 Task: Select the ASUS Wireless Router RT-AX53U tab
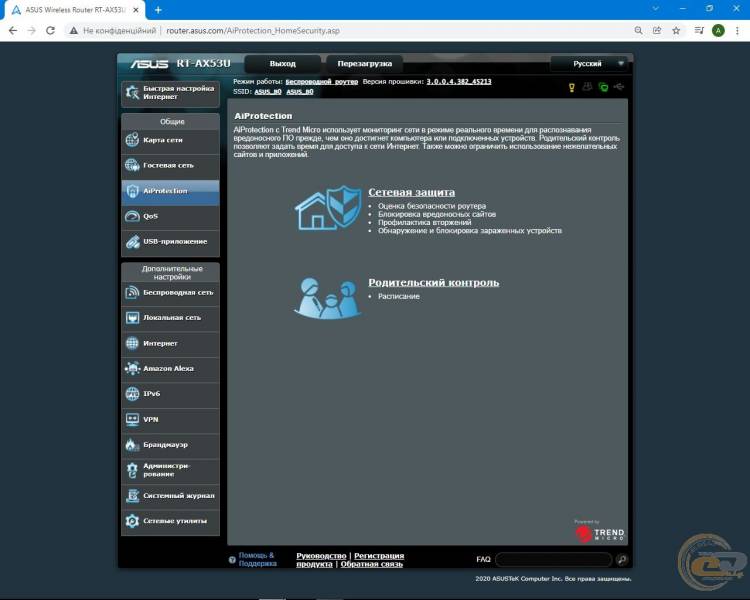point(75,10)
